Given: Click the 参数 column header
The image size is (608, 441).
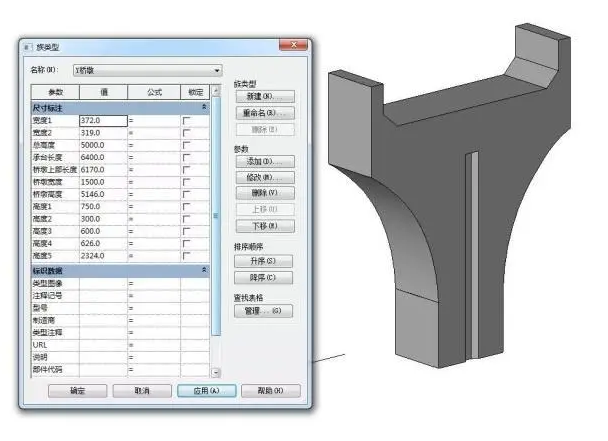Looking at the screenshot, I should tap(55, 92).
